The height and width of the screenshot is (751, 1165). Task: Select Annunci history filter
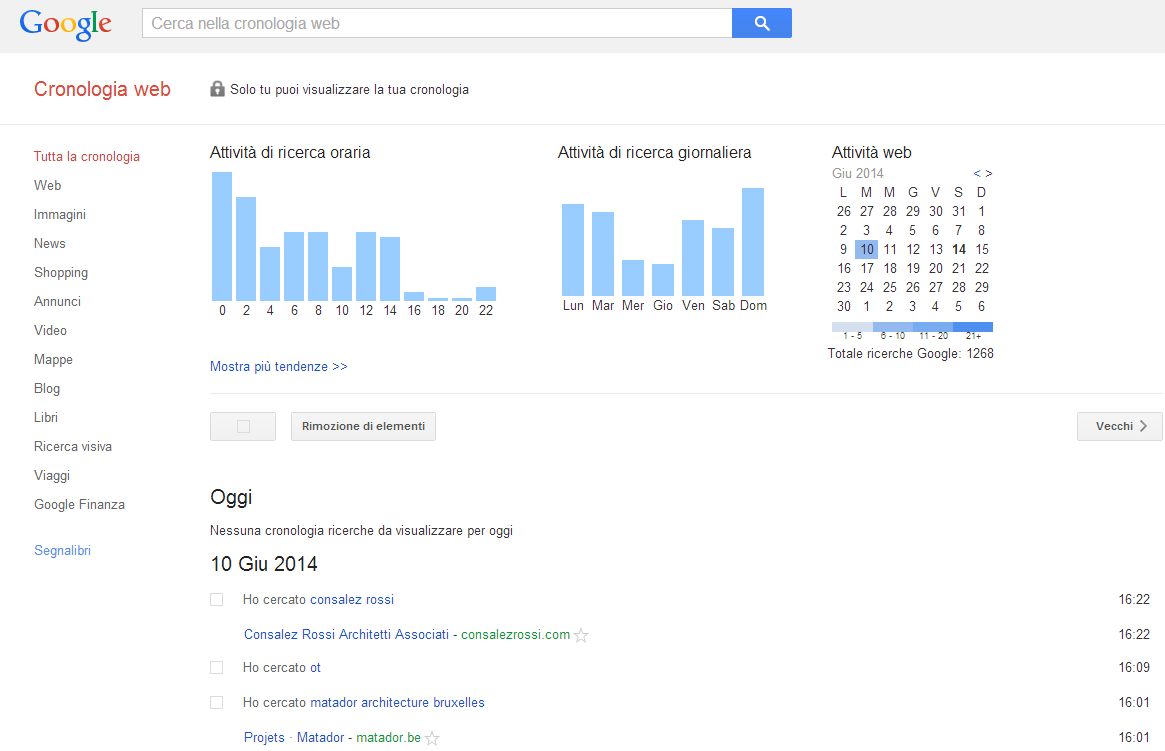click(57, 301)
